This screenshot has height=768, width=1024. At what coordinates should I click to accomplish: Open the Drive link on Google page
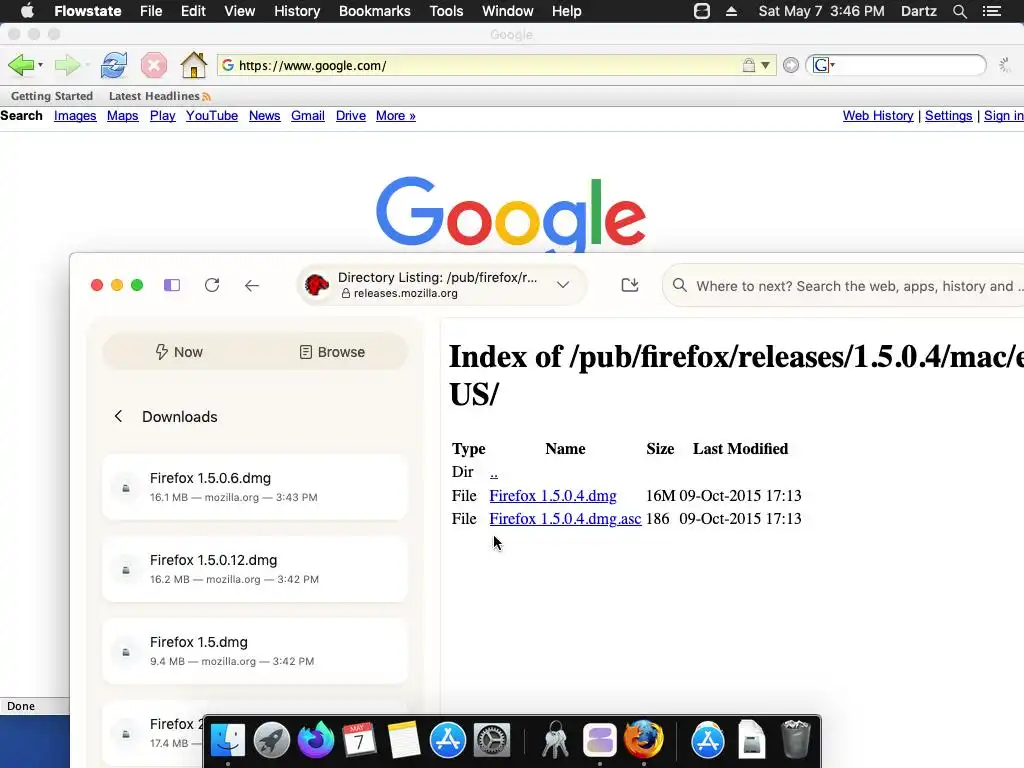(351, 116)
